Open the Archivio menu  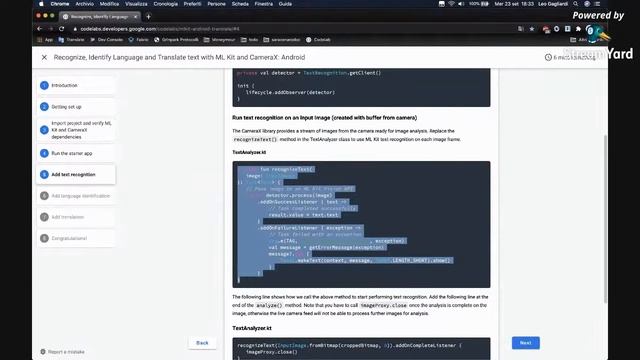(84, 4)
